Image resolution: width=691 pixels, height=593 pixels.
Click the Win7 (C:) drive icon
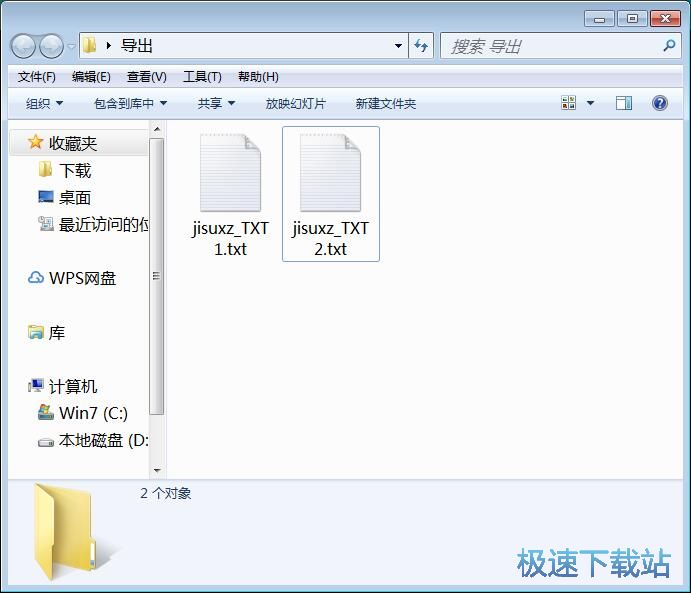[46, 412]
